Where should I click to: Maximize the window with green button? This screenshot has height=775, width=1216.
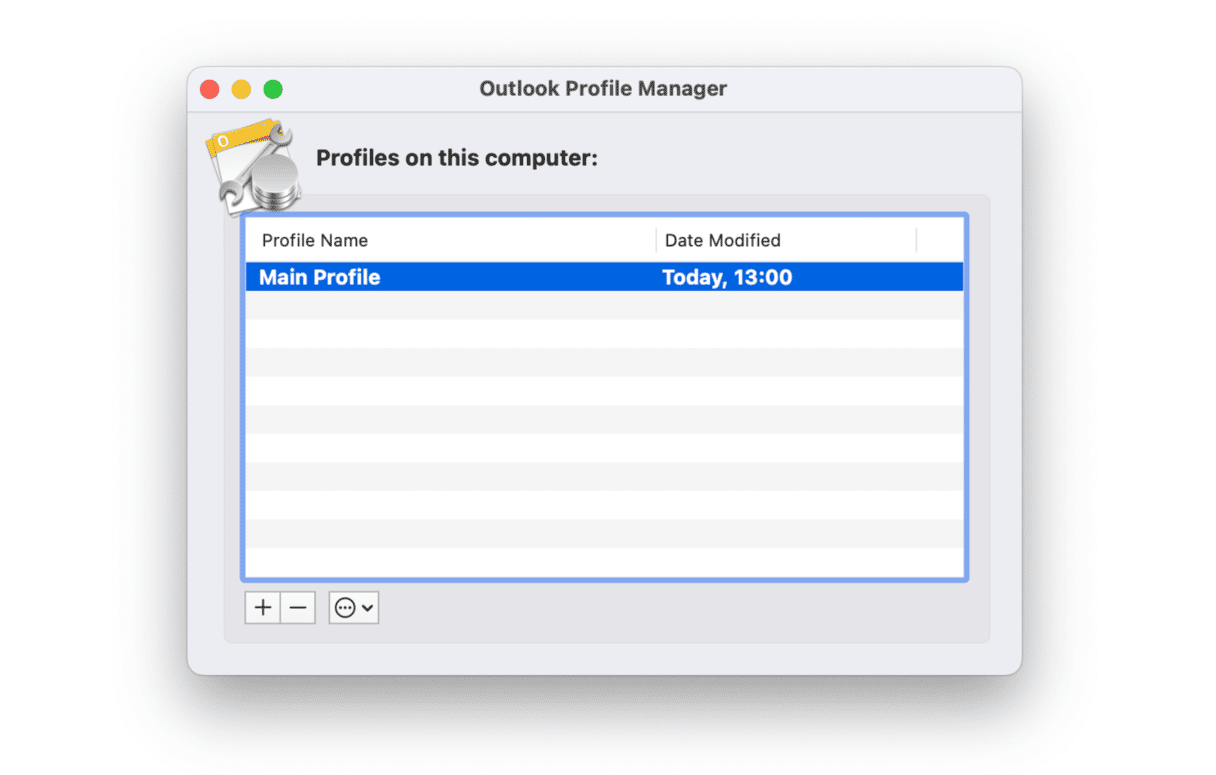(273, 89)
